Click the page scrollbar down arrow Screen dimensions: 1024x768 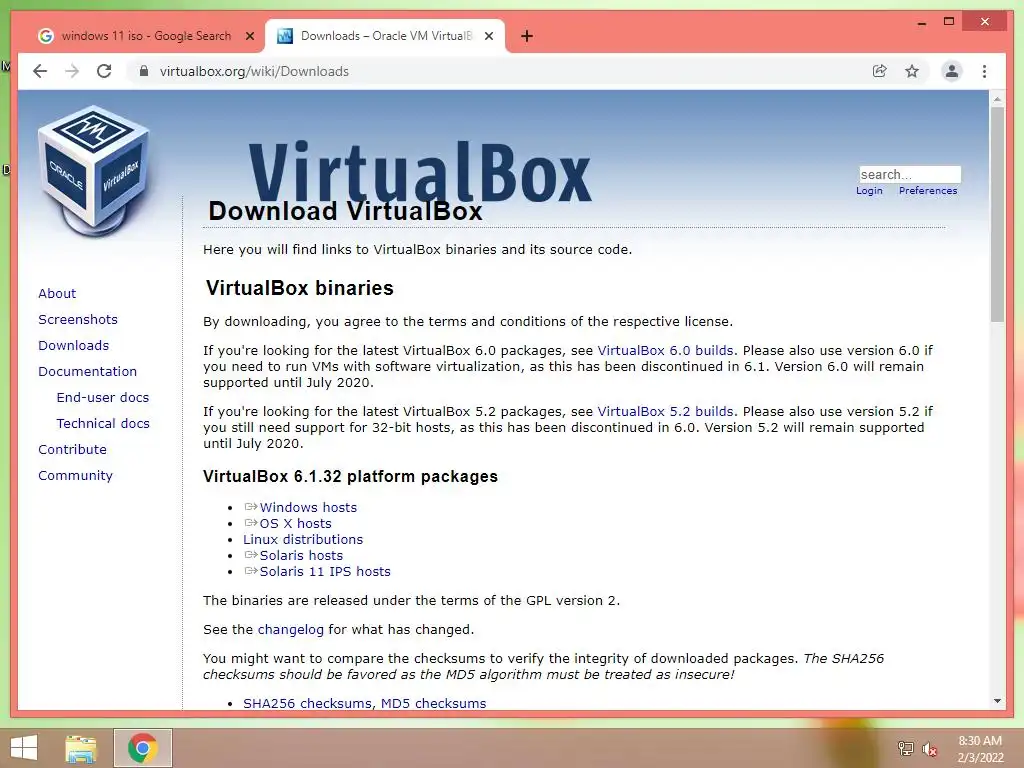[997, 701]
